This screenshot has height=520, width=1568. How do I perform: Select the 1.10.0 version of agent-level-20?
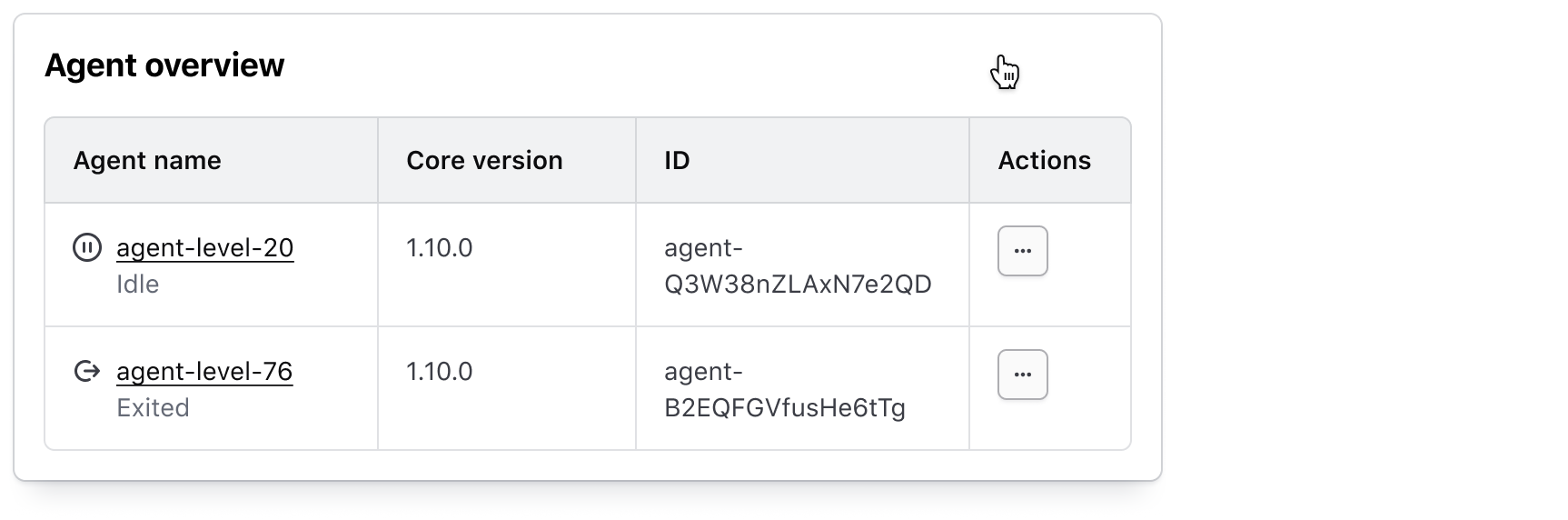coord(439,247)
